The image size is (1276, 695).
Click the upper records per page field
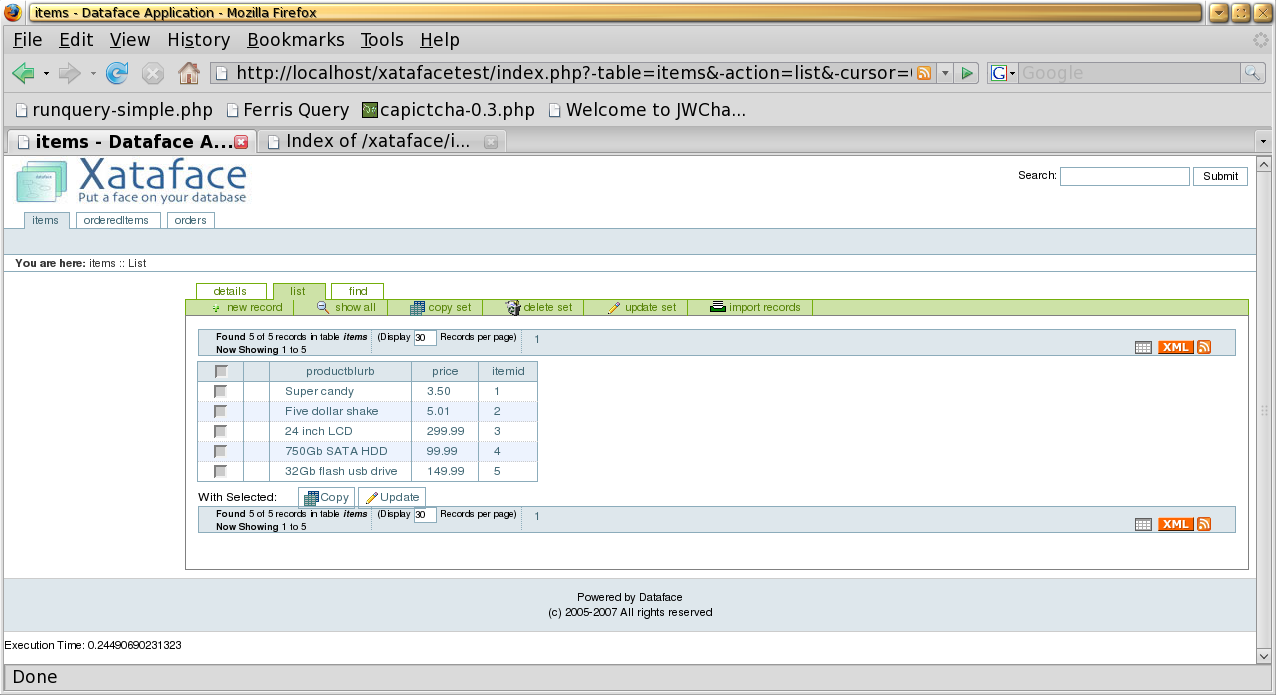pos(424,338)
